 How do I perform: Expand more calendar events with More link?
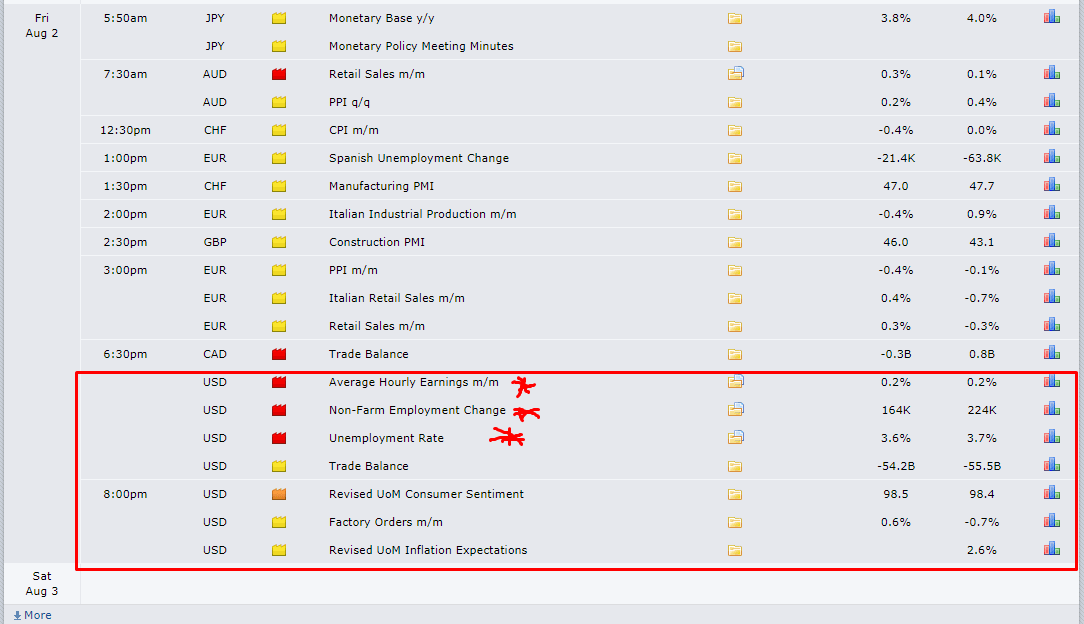(x=32, y=615)
